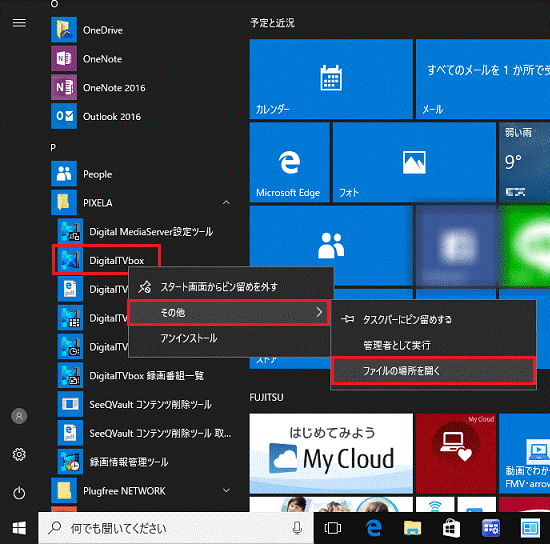Viewport: 550px width, 544px height.
Task: Open the hamburger menu at top left
Action: coord(19,23)
